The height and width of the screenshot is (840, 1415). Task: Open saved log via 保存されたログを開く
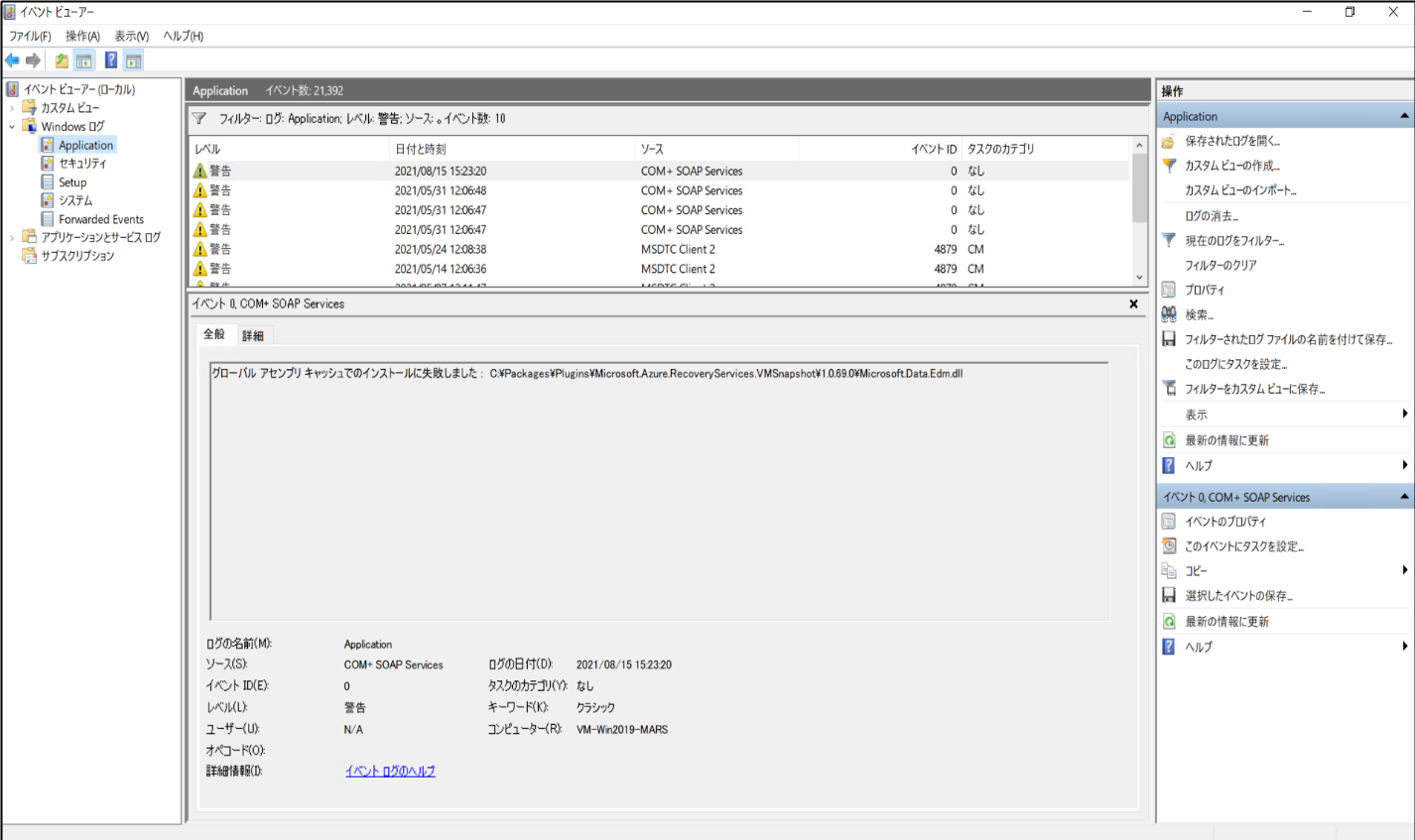pos(1232,141)
